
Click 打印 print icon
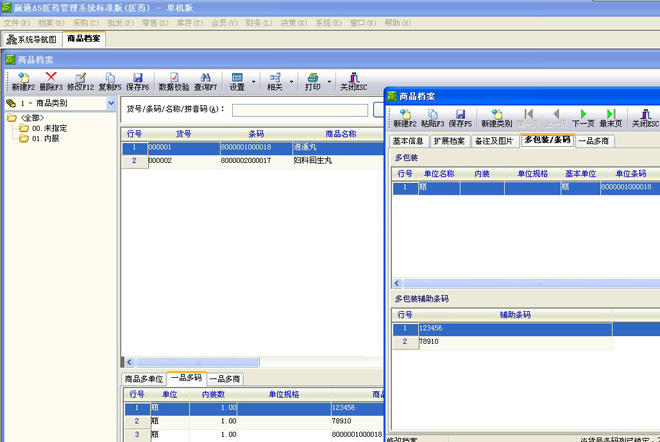313,81
